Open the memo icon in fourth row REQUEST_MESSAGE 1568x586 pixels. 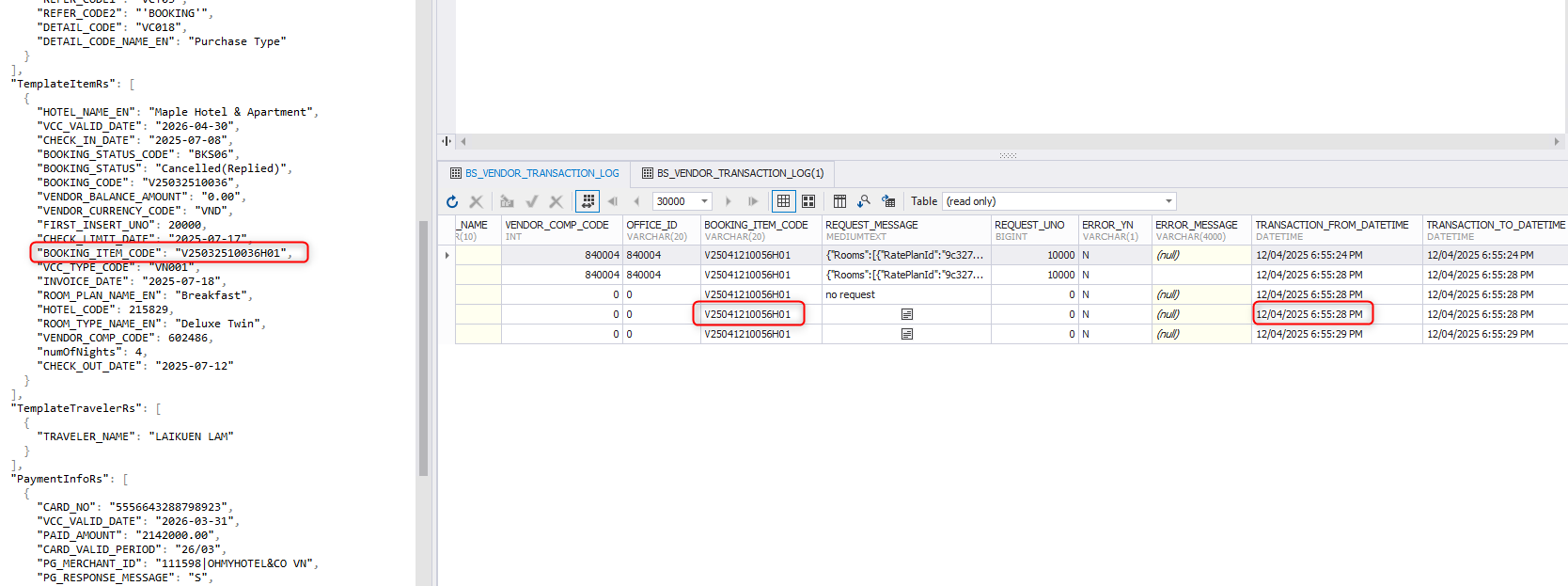click(907, 314)
